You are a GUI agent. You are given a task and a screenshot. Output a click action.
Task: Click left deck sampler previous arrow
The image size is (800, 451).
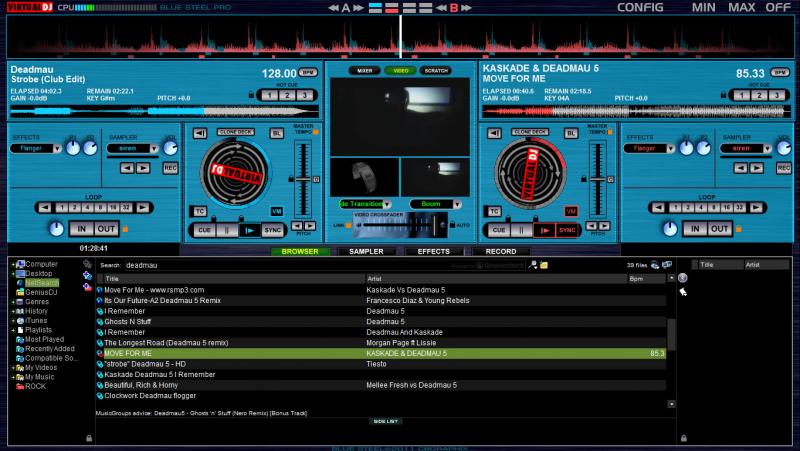pos(127,168)
